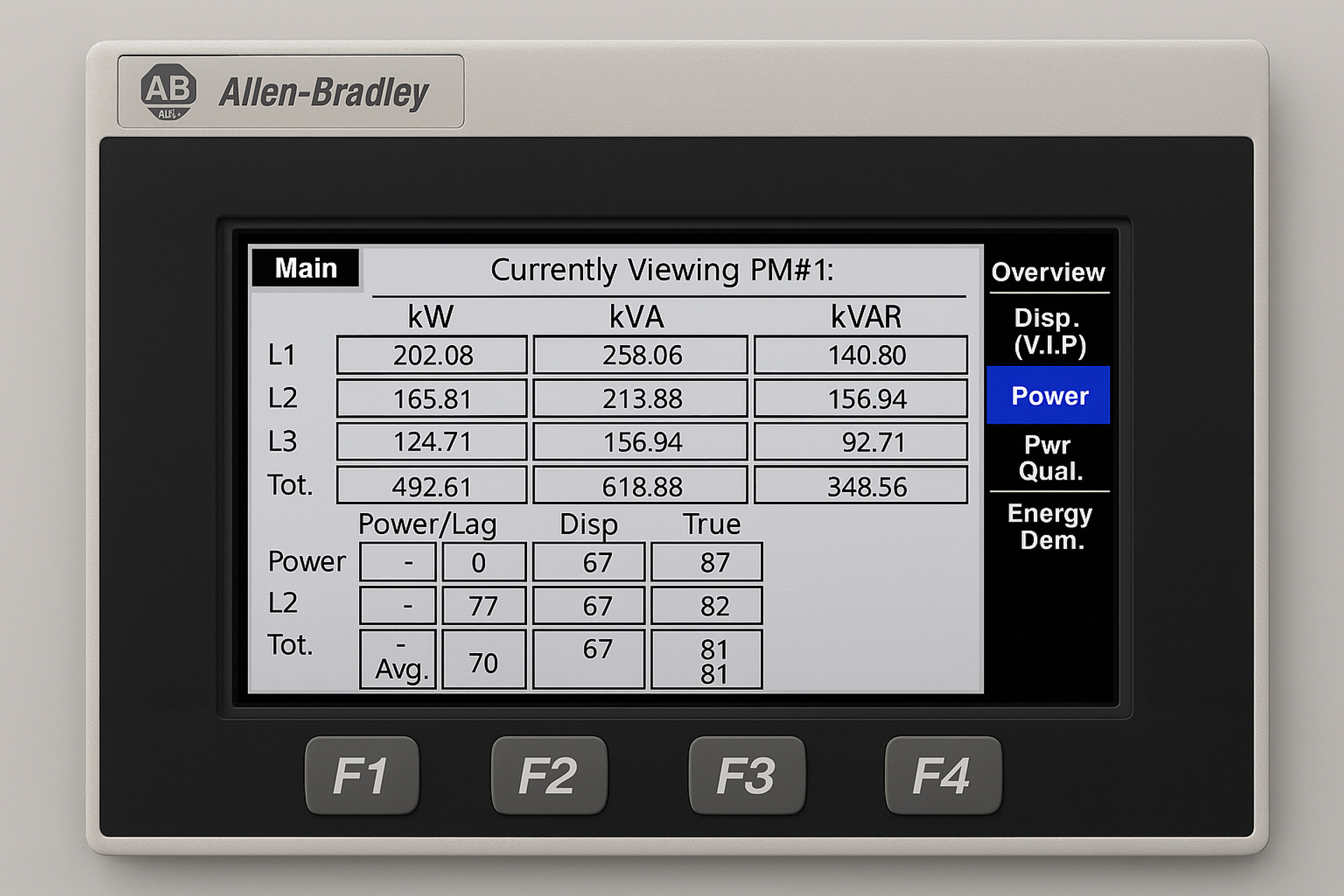Screen dimensions: 1344x896
Task: Click the L1 row label
Action: [282, 355]
